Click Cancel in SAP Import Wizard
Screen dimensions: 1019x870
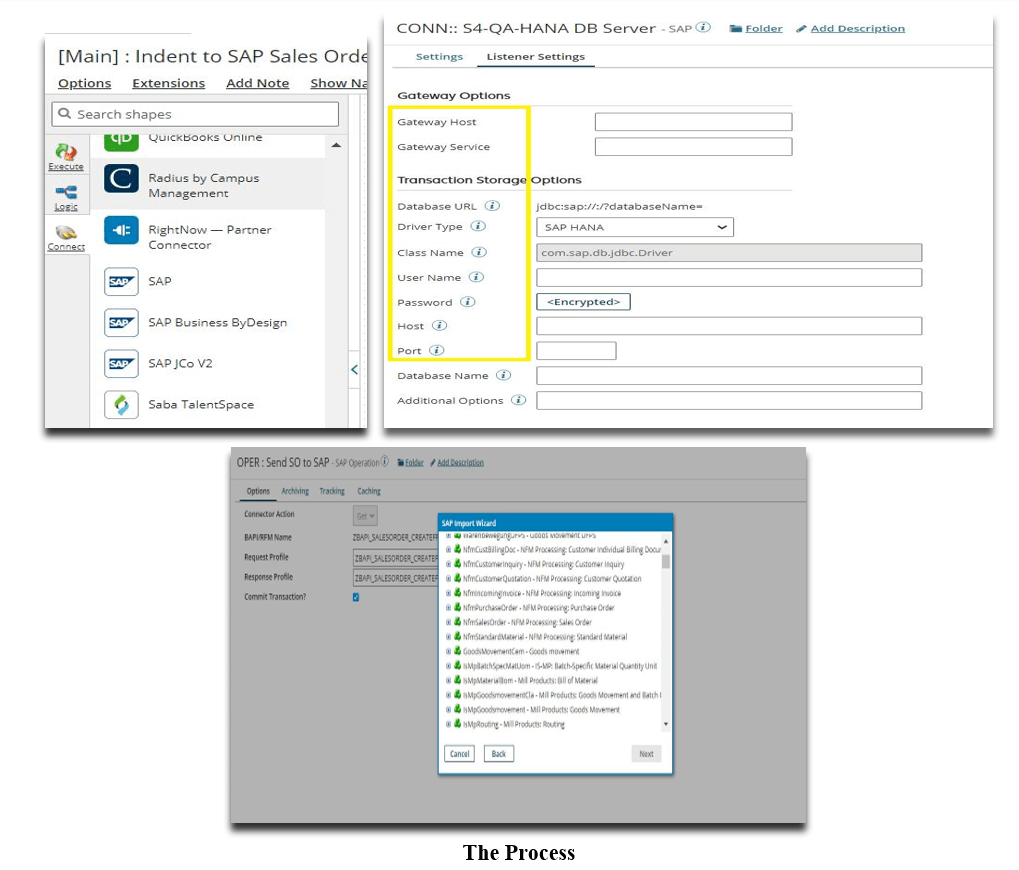click(x=460, y=754)
